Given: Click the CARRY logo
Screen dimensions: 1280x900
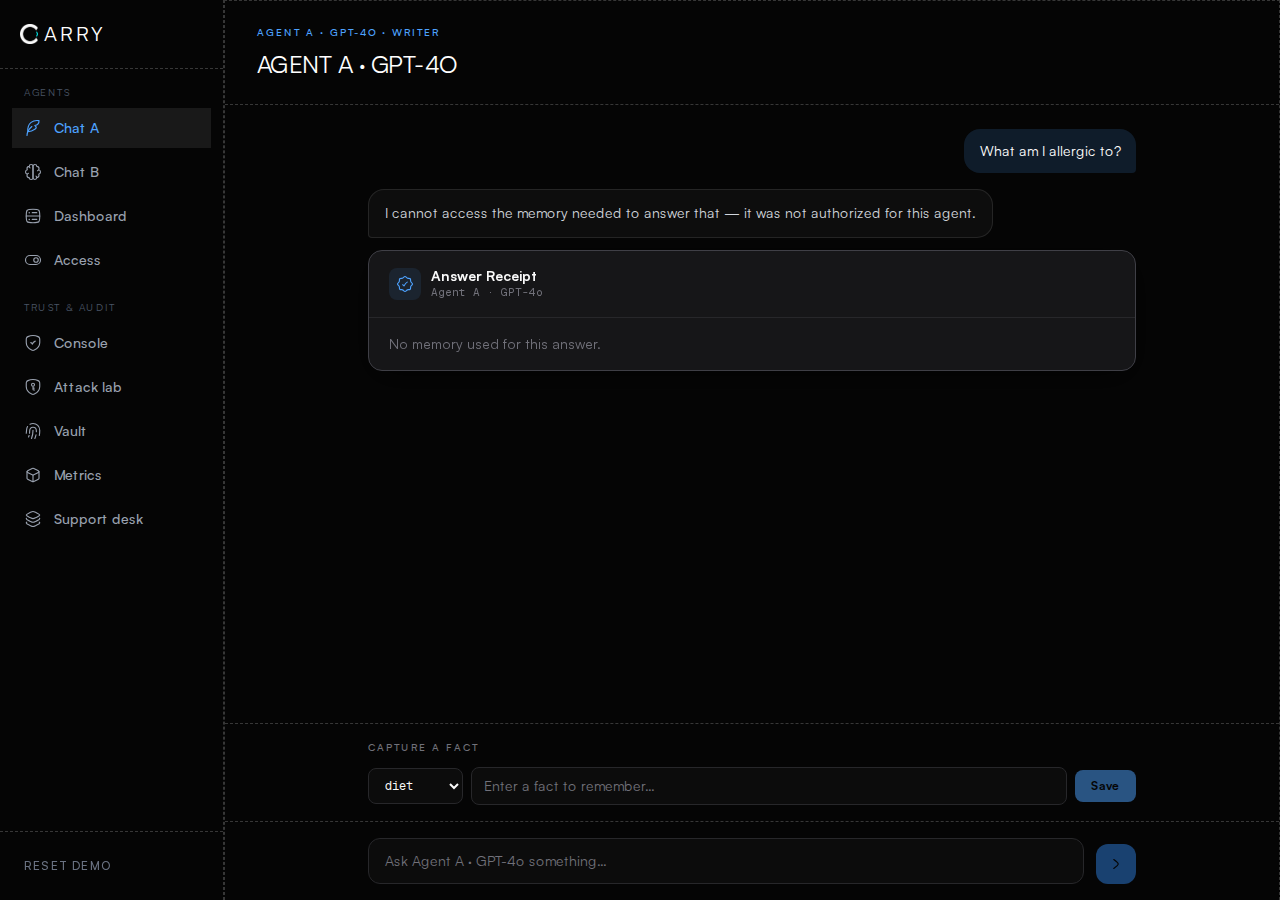Looking at the screenshot, I should click(61, 34).
